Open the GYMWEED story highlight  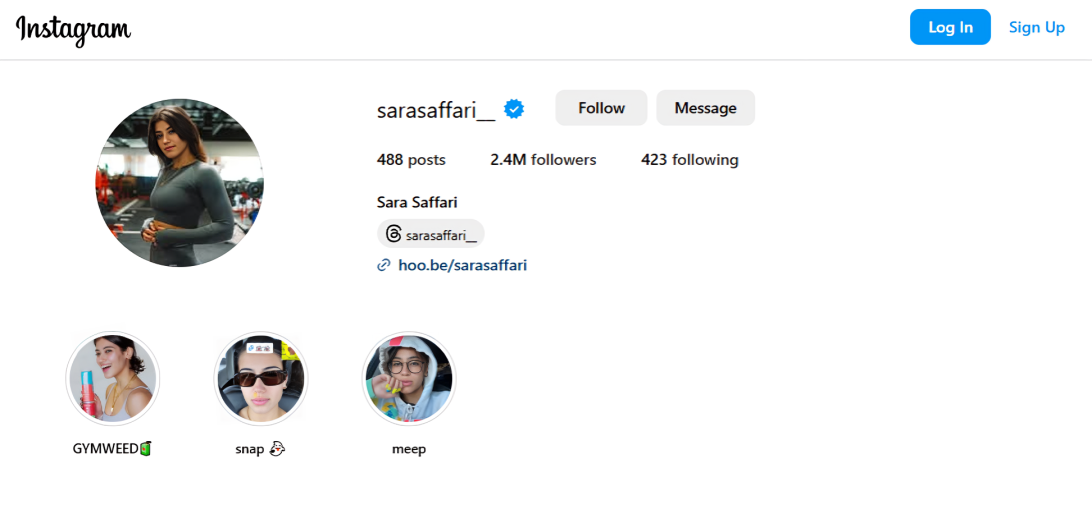pyautogui.click(x=113, y=378)
